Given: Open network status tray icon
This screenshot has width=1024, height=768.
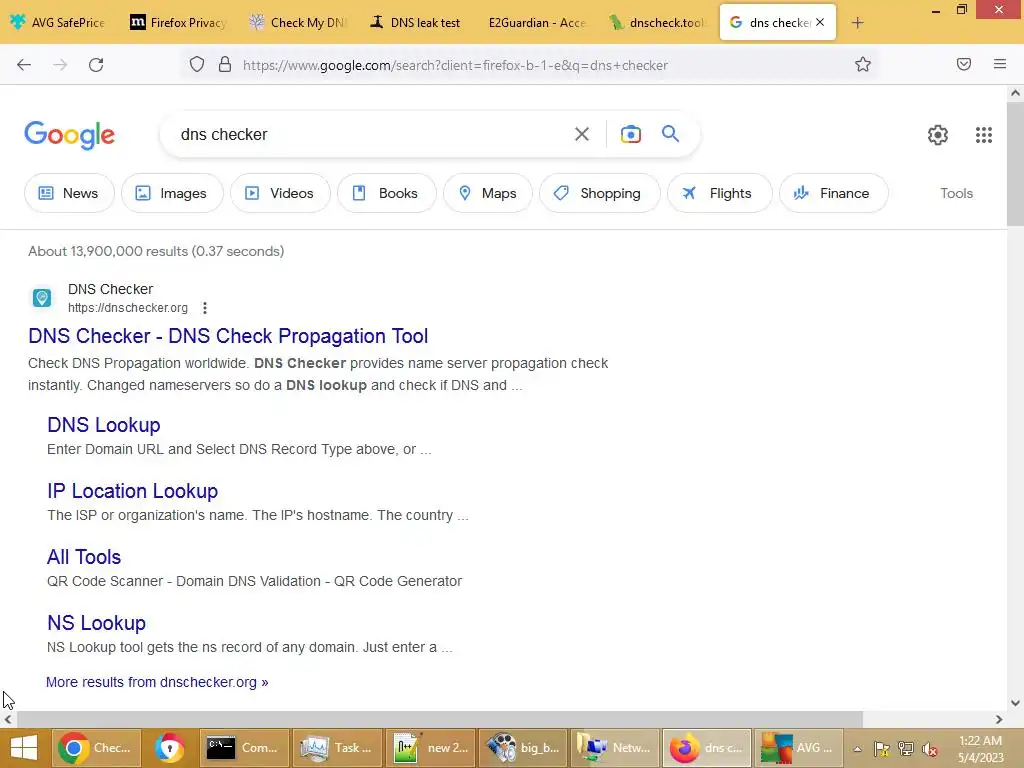Looking at the screenshot, I should point(905,749).
